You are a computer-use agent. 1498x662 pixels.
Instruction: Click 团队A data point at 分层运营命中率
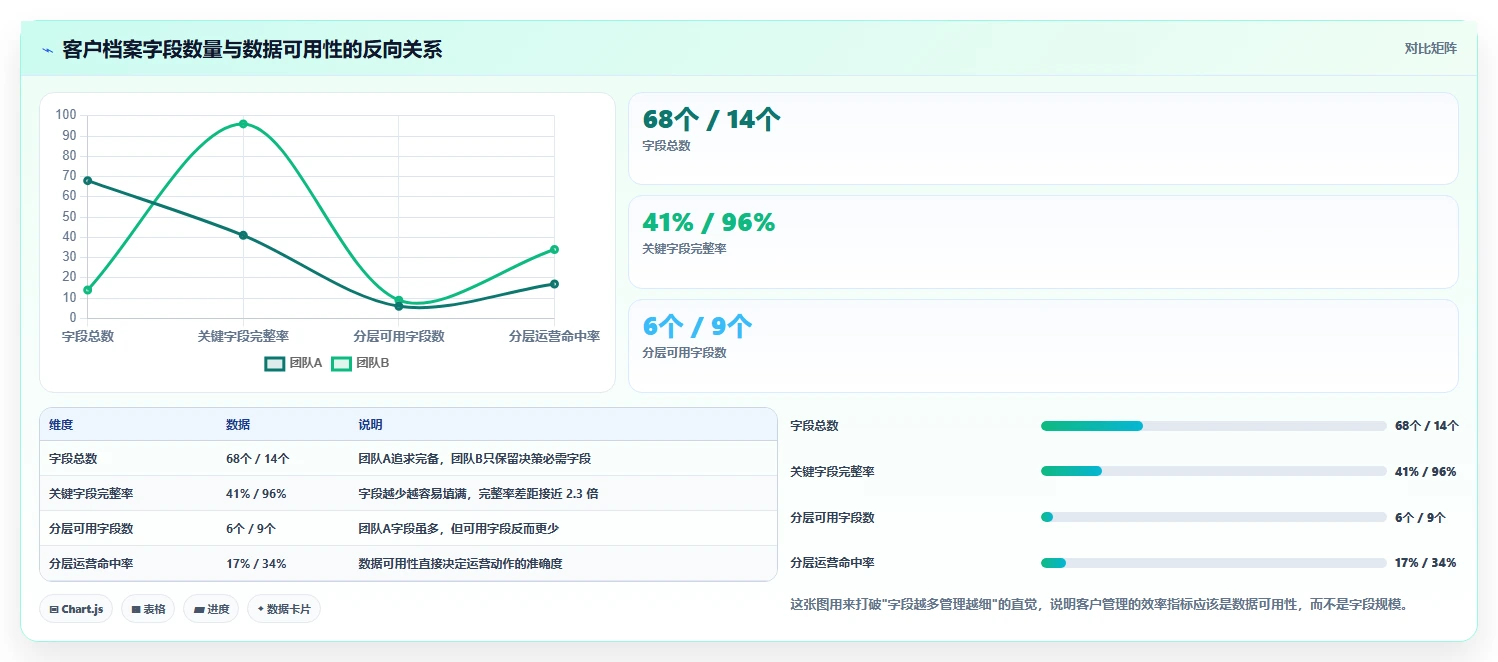click(554, 284)
